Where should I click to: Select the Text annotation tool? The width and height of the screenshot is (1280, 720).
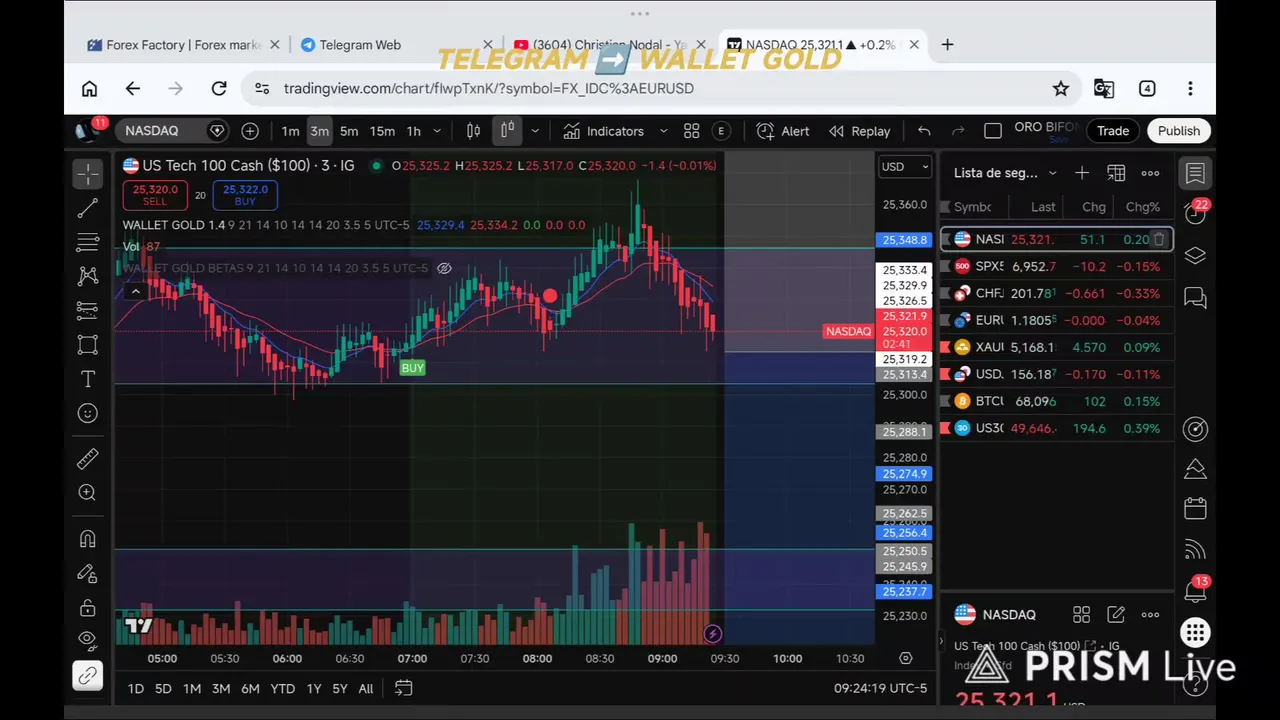(x=88, y=379)
